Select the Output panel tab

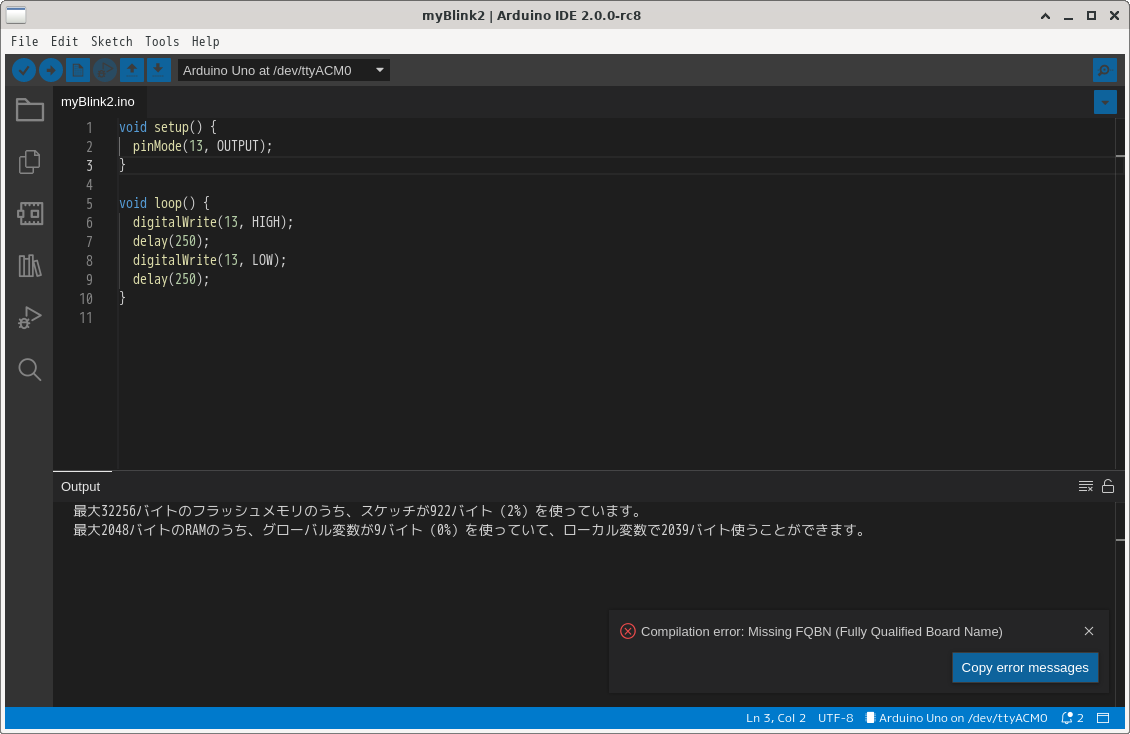pyautogui.click(x=81, y=487)
